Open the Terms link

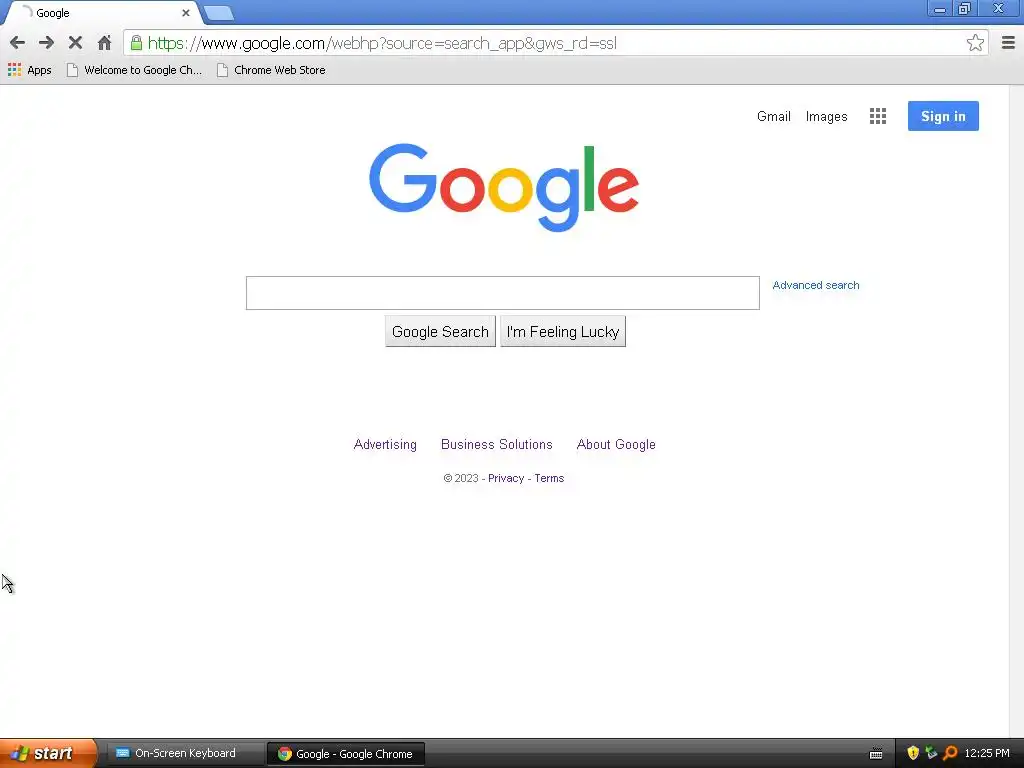(x=549, y=478)
